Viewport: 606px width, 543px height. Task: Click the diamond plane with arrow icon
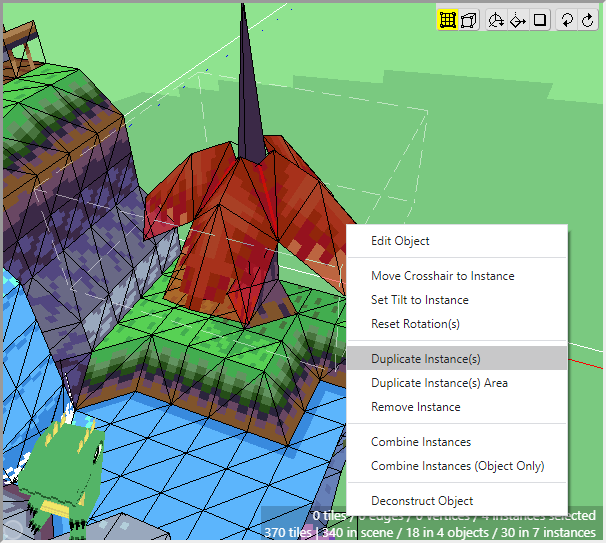[518, 20]
